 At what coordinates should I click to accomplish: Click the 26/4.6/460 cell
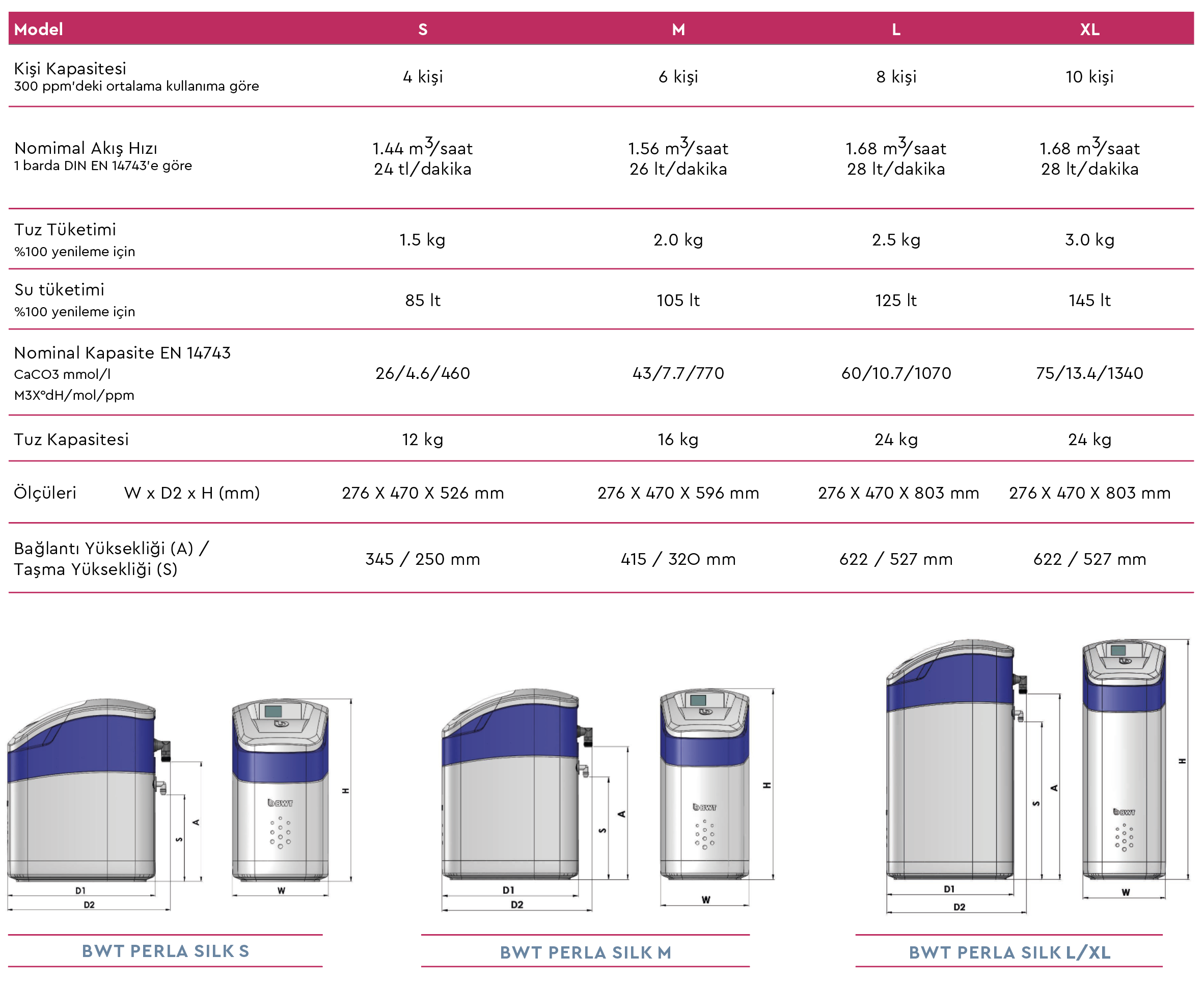[x=423, y=373]
